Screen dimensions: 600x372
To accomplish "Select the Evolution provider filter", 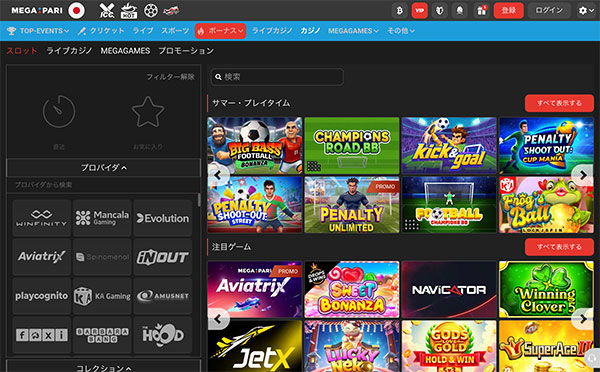I will [x=163, y=218].
